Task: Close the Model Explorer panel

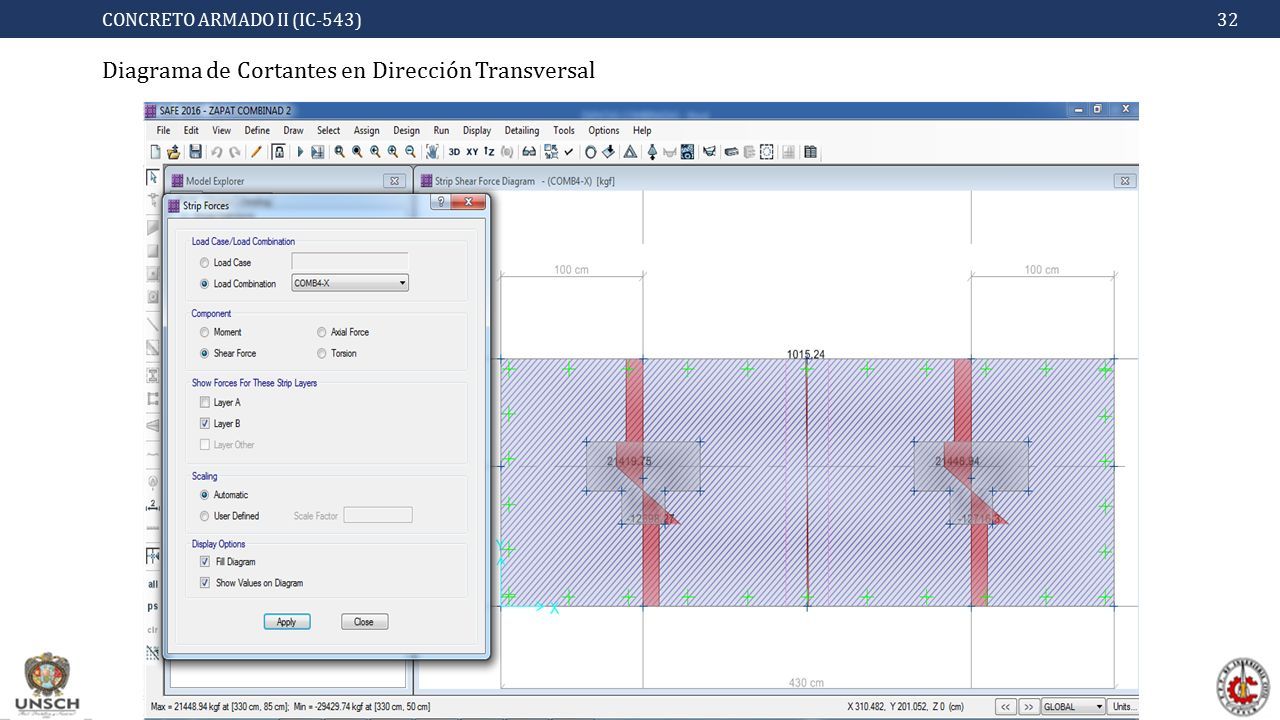Action: click(394, 181)
